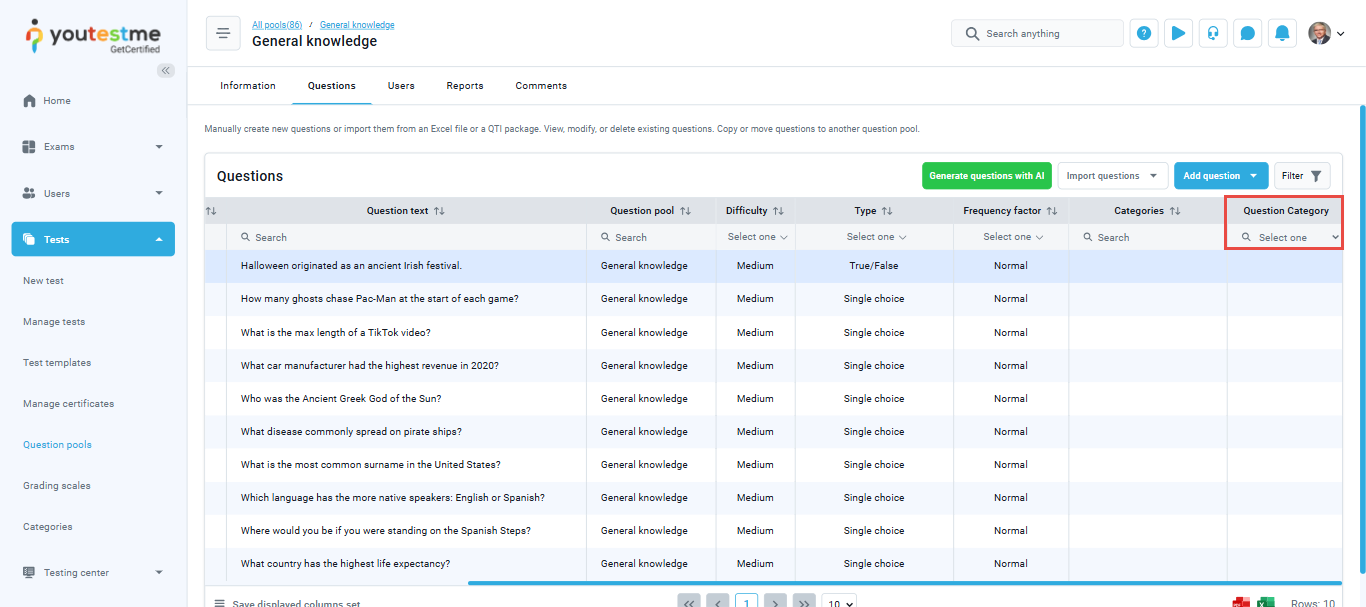Open the Difficulty filter dropdown
This screenshot has height=607, width=1366.
[x=757, y=237]
